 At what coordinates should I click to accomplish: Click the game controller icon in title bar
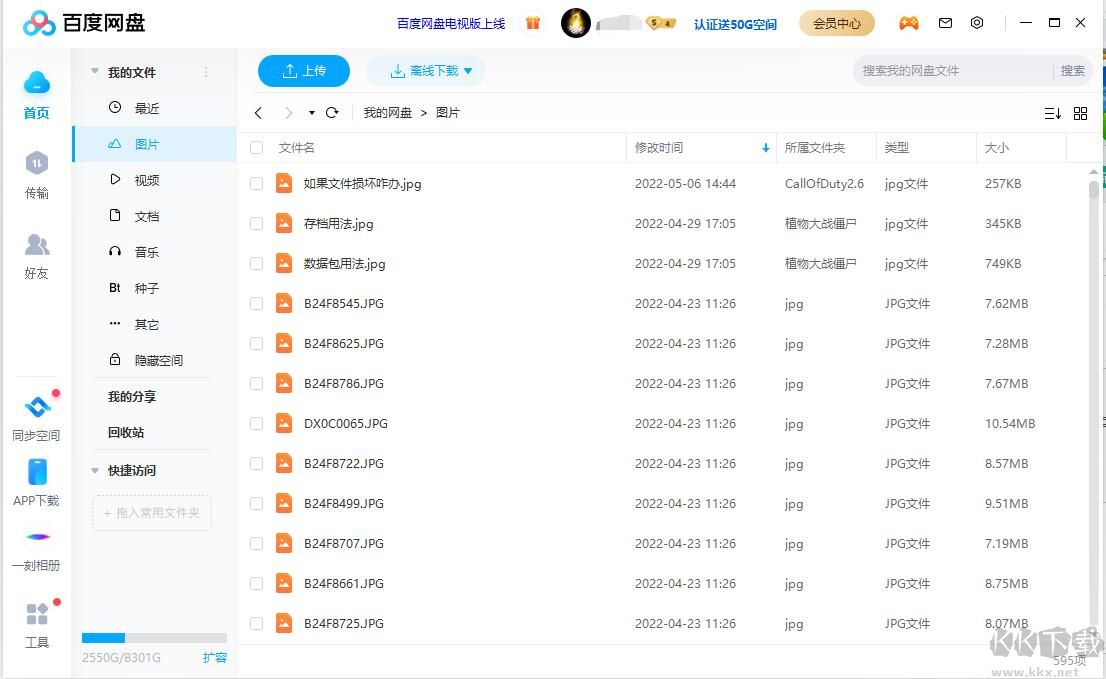pyautogui.click(x=909, y=22)
